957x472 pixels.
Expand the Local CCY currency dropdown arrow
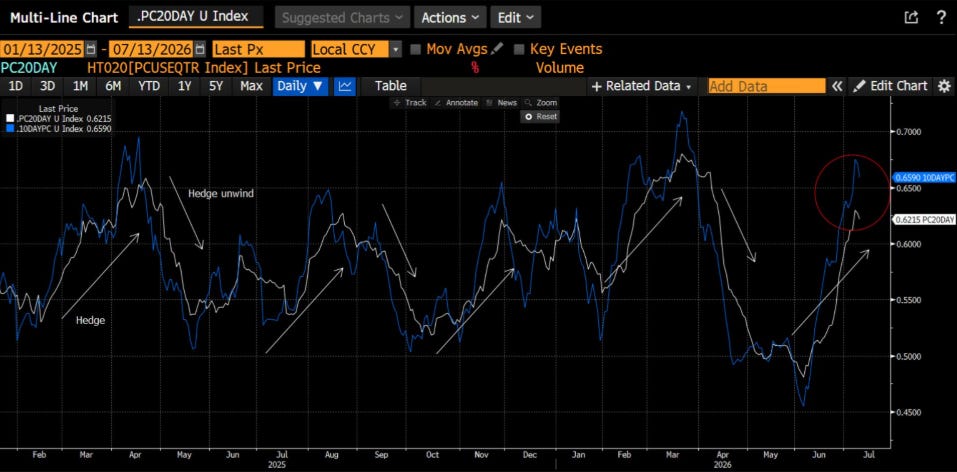[x=395, y=49]
